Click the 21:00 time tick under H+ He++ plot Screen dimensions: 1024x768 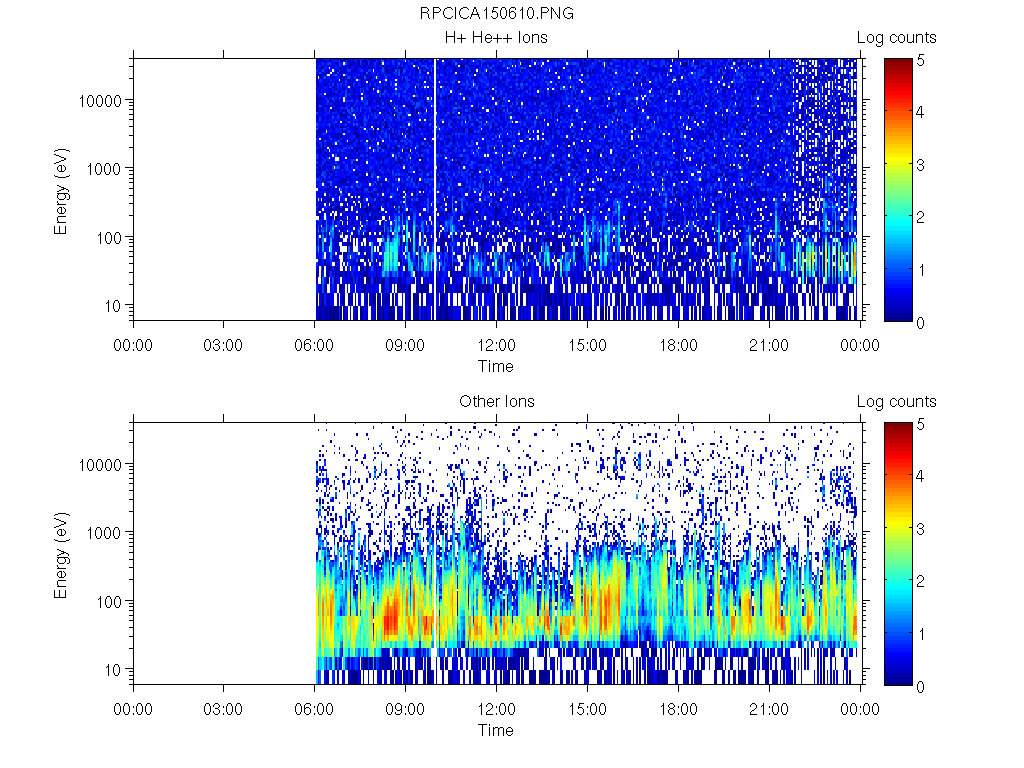click(769, 345)
